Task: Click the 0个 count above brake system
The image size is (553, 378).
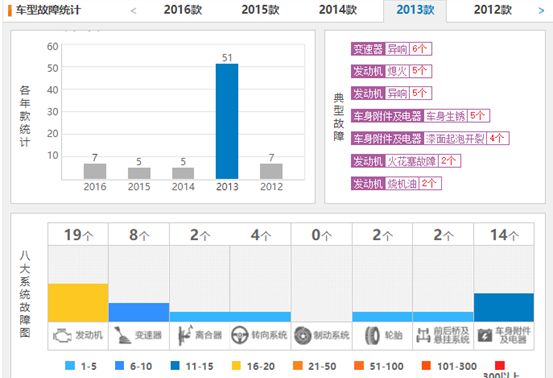Action: point(322,235)
